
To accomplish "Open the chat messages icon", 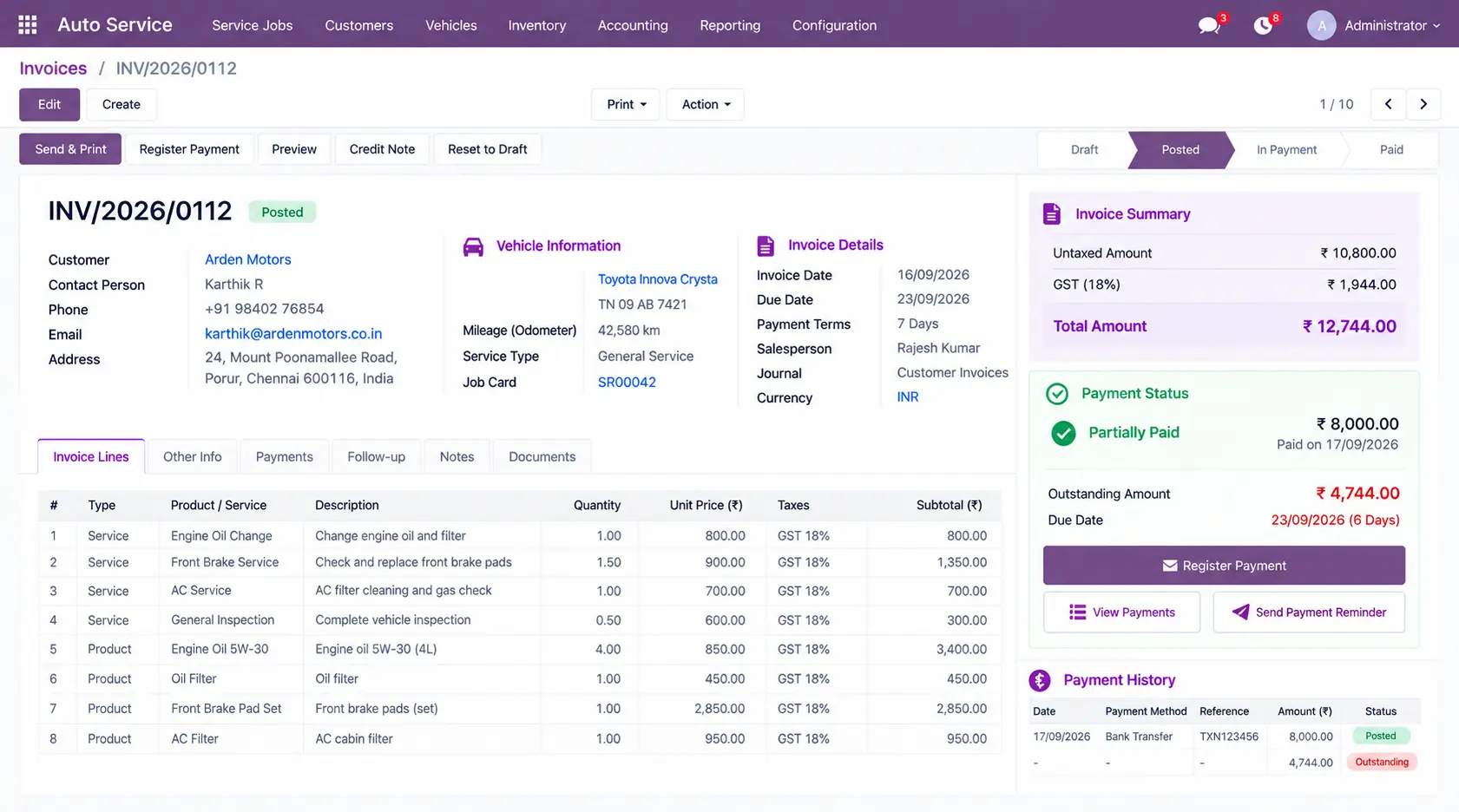I will (x=1209, y=25).
